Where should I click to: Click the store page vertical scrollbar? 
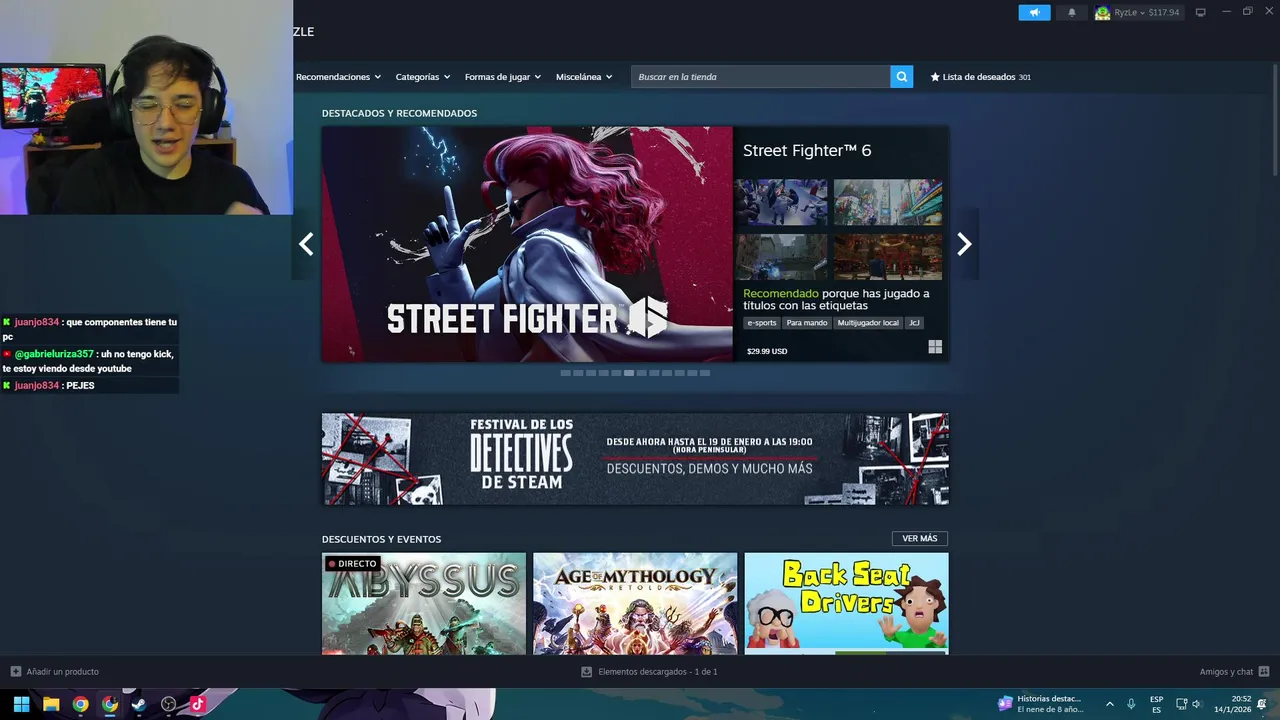[x=1275, y=120]
